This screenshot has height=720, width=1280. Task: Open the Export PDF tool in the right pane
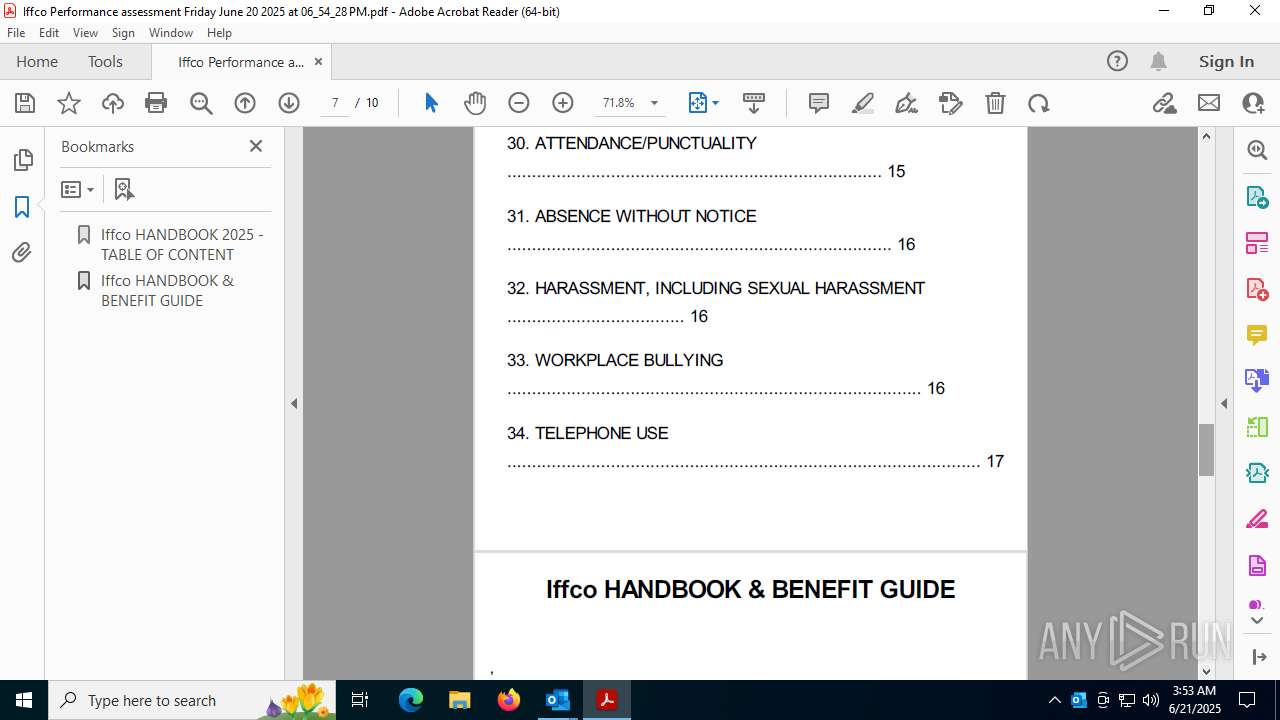(1257, 196)
